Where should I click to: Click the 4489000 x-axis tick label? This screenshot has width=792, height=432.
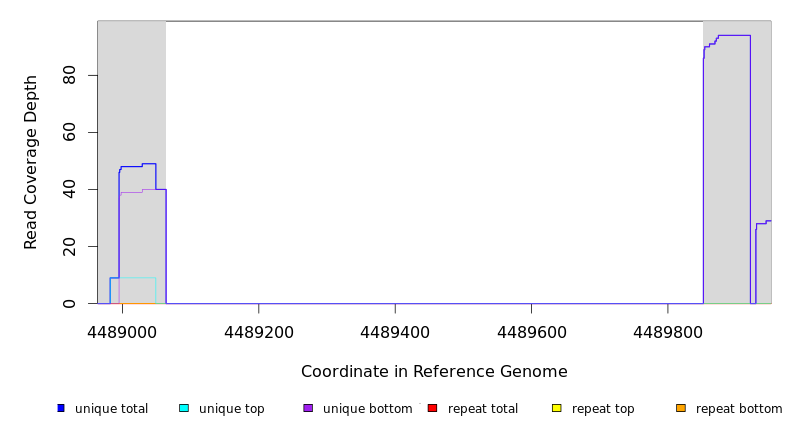[123, 331]
